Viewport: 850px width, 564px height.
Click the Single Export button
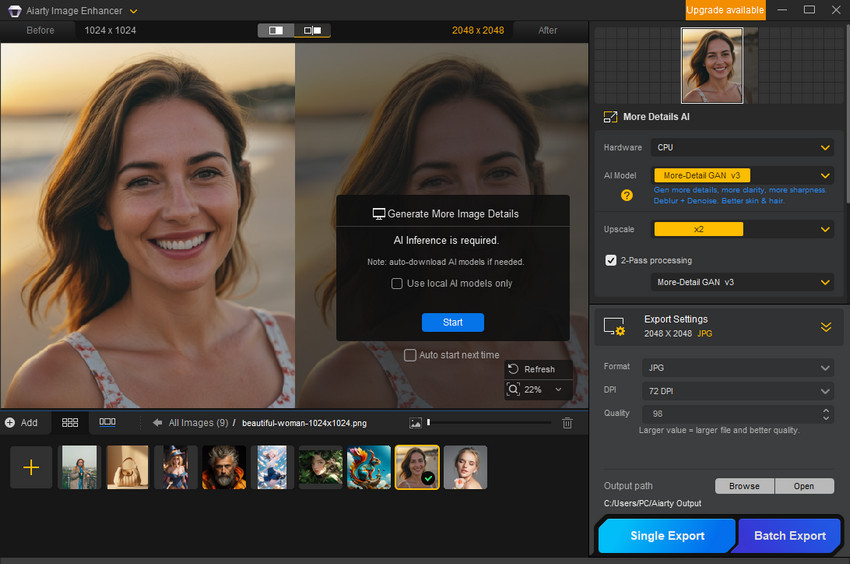[667, 536]
